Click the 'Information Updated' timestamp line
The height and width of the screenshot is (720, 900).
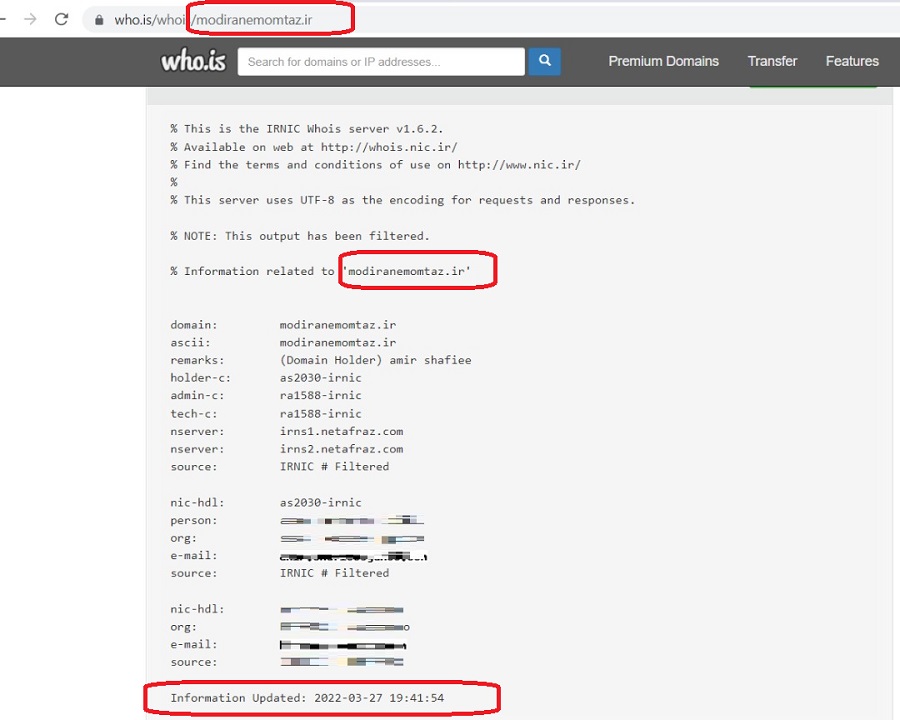(307, 698)
